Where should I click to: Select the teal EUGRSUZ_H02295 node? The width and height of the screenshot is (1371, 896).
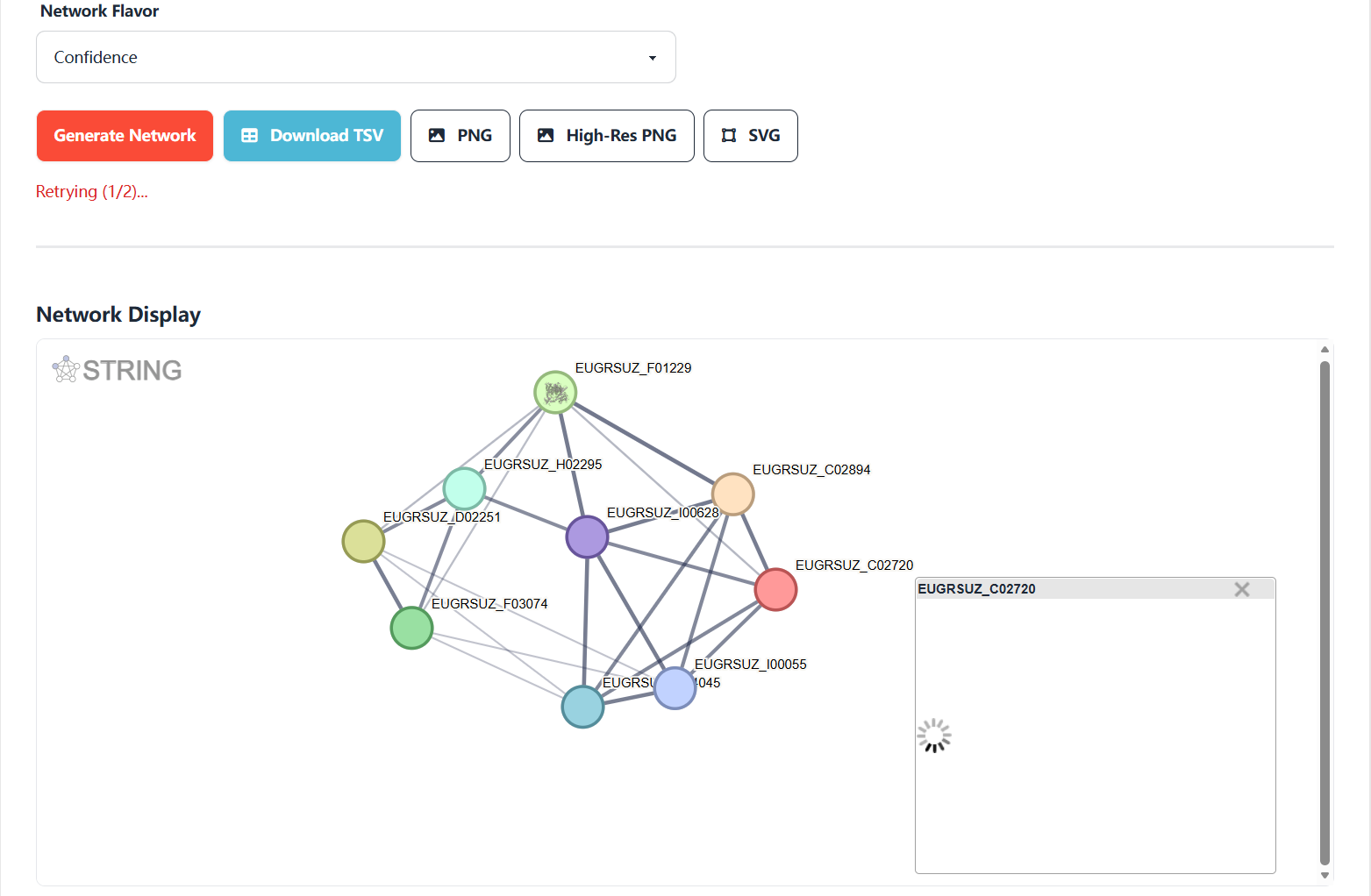tap(464, 489)
